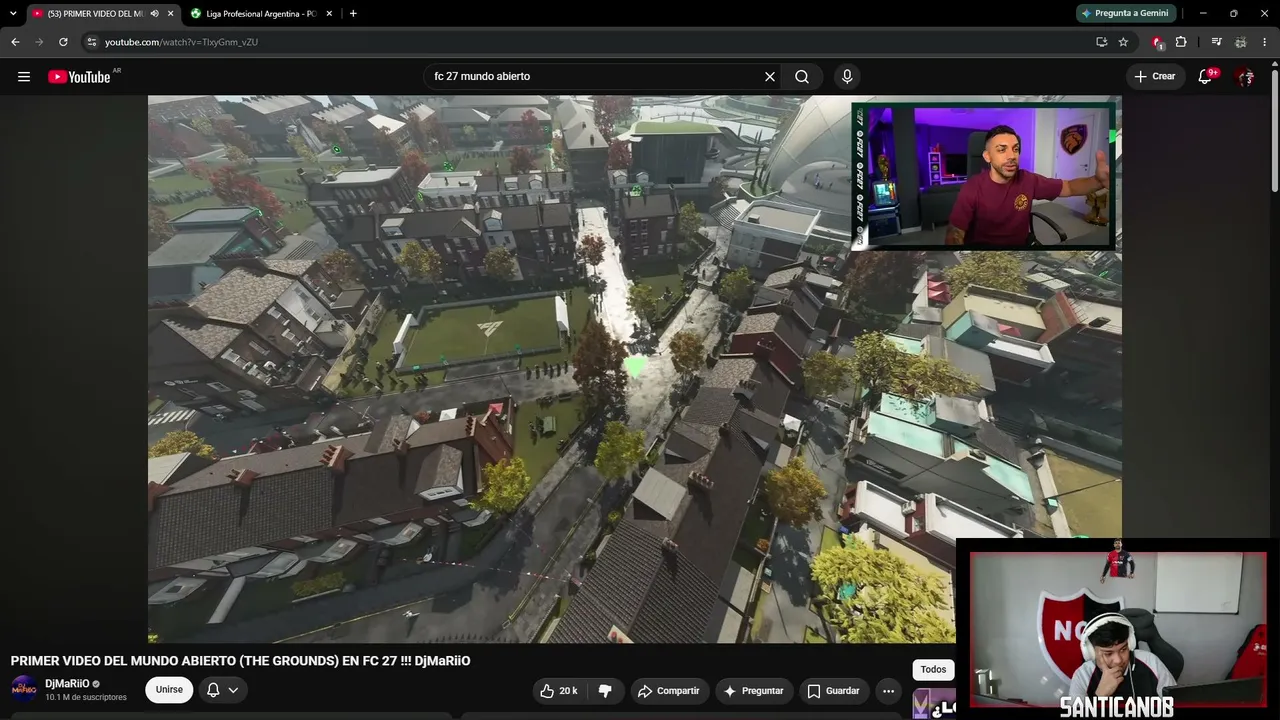The height and width of the screenshot is (720, 1280).
Task: Close the Liga Profesional Argentina tab
Action: (329, 14)
